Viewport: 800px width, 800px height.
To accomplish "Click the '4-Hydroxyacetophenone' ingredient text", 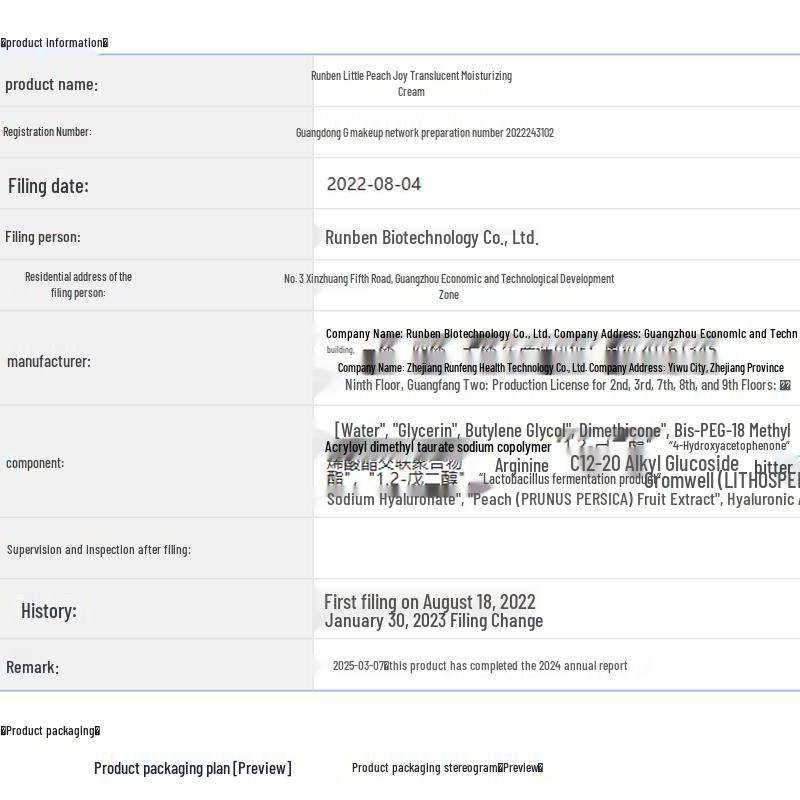I will [x=729, y=446].
